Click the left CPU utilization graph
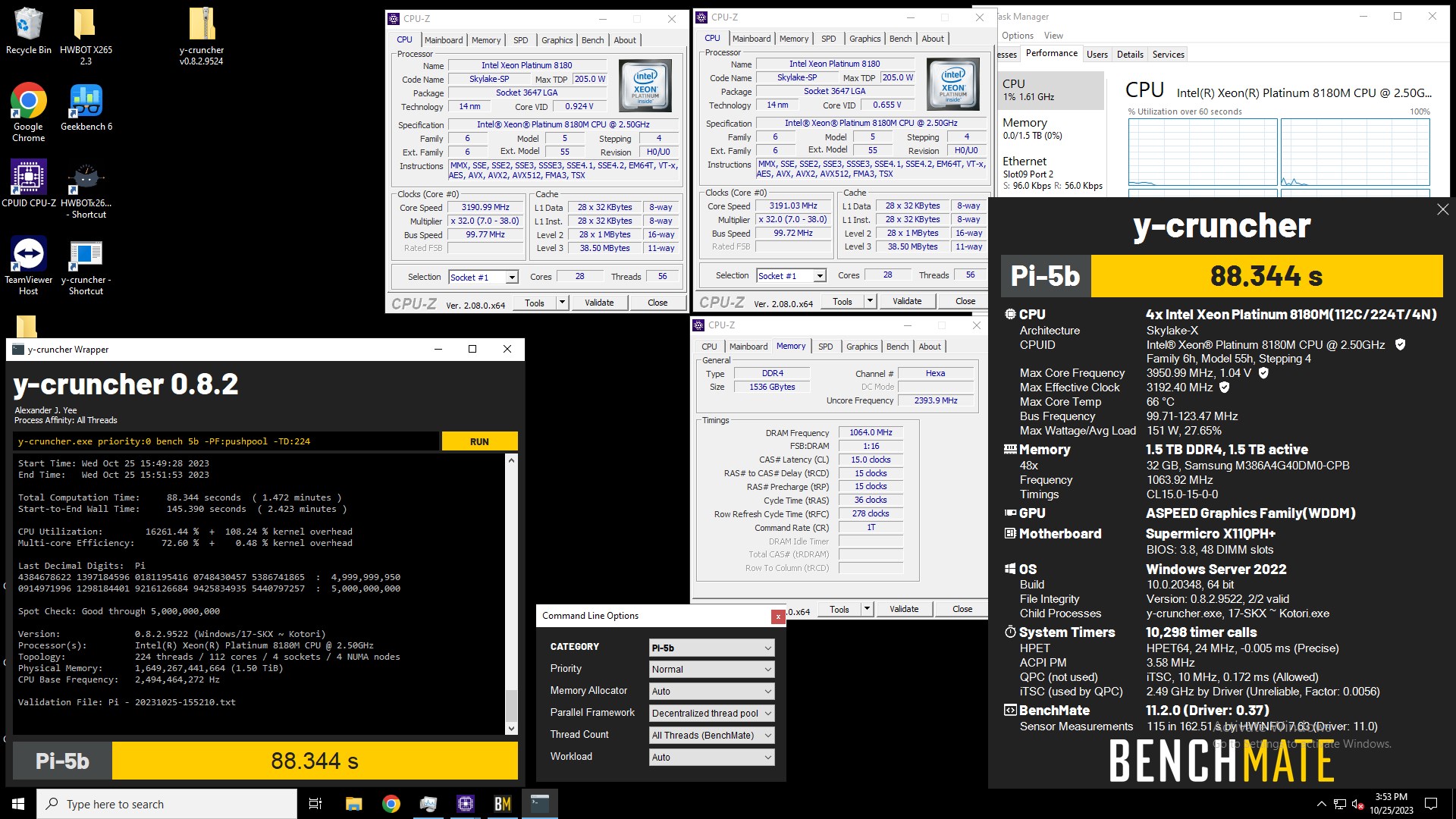 pos(1203,152)
